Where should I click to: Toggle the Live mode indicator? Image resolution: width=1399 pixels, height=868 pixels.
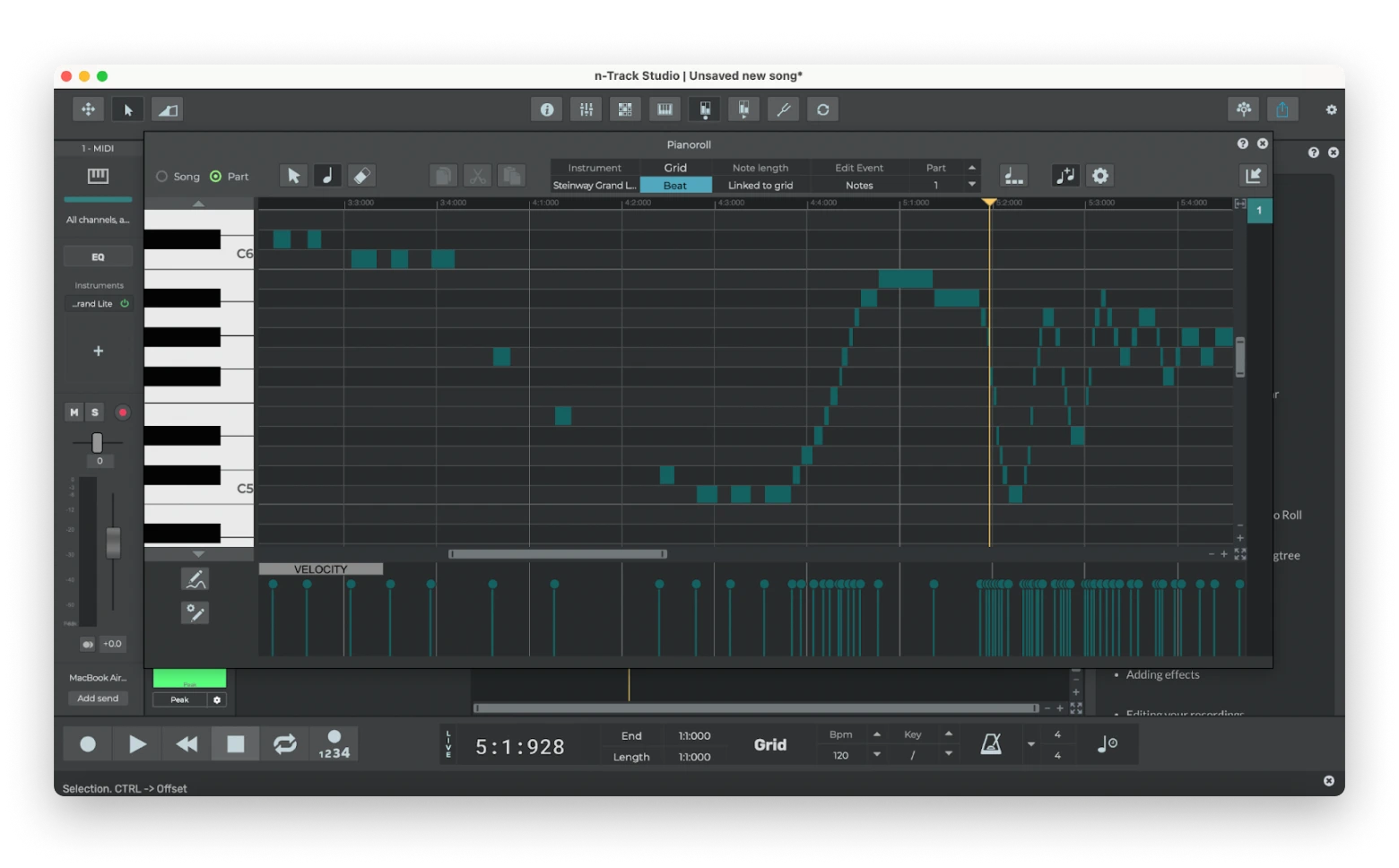pyautogui.click(x=448, y=744)
